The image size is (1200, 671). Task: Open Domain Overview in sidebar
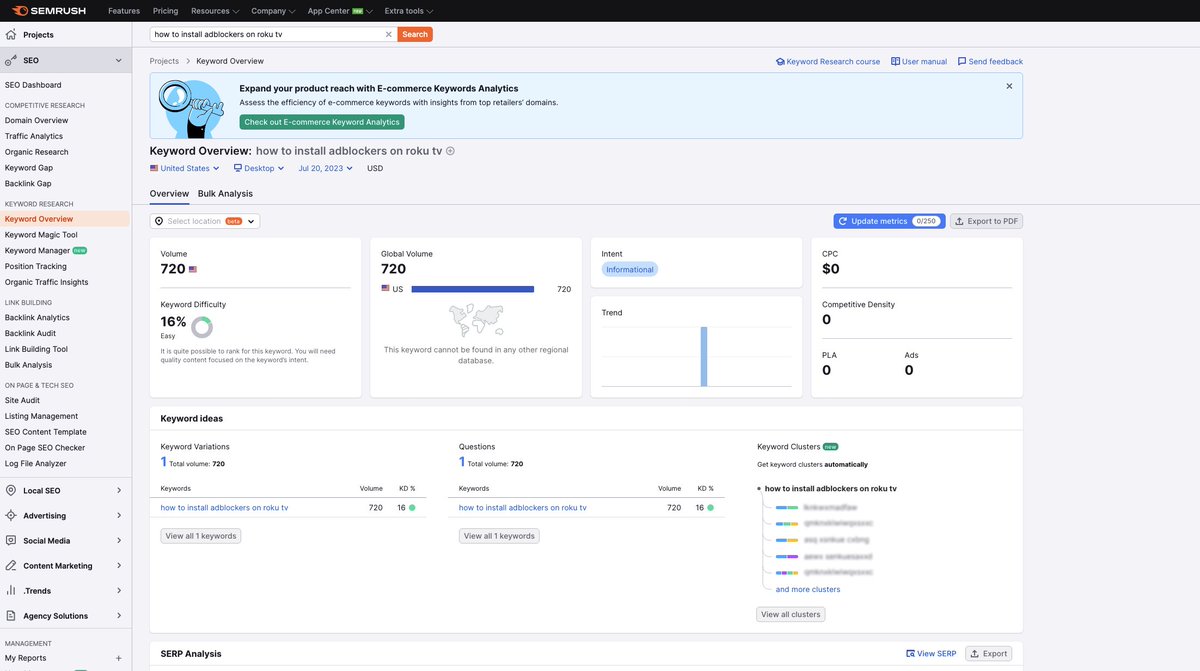click(36, 120)
